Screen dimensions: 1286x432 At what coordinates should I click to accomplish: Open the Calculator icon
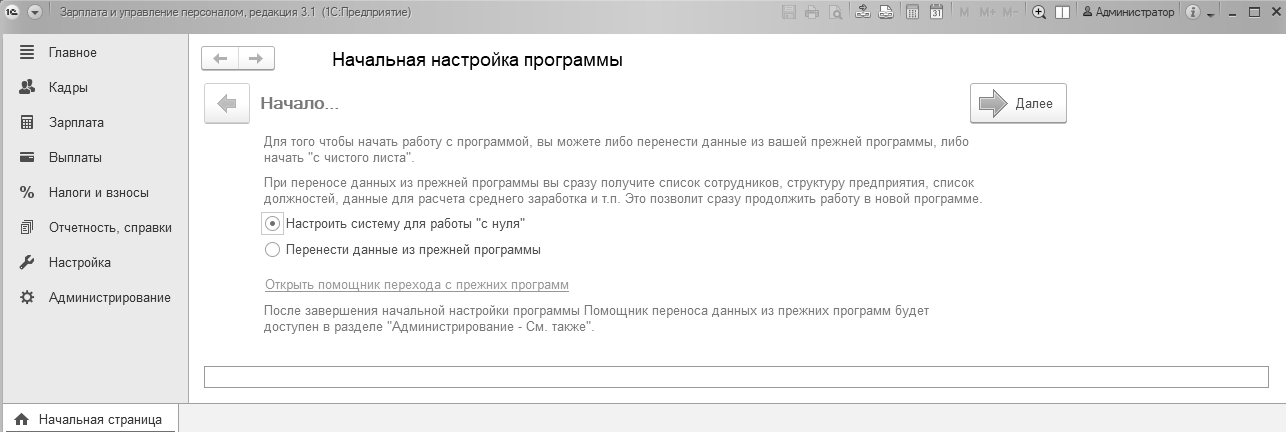[x=913, y=13]
